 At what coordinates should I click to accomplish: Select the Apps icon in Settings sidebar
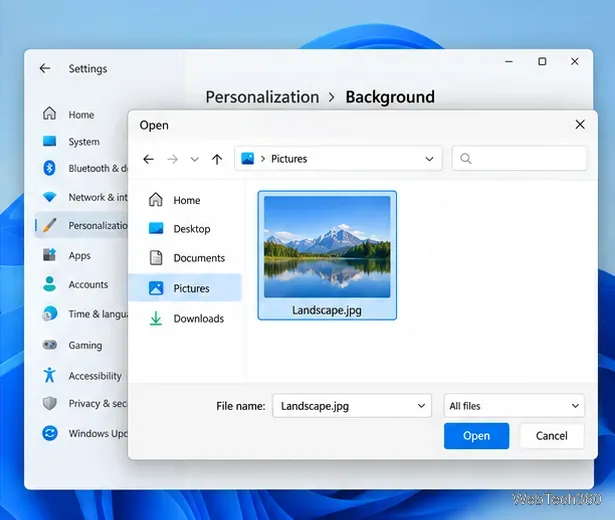[x=49, y=255]
